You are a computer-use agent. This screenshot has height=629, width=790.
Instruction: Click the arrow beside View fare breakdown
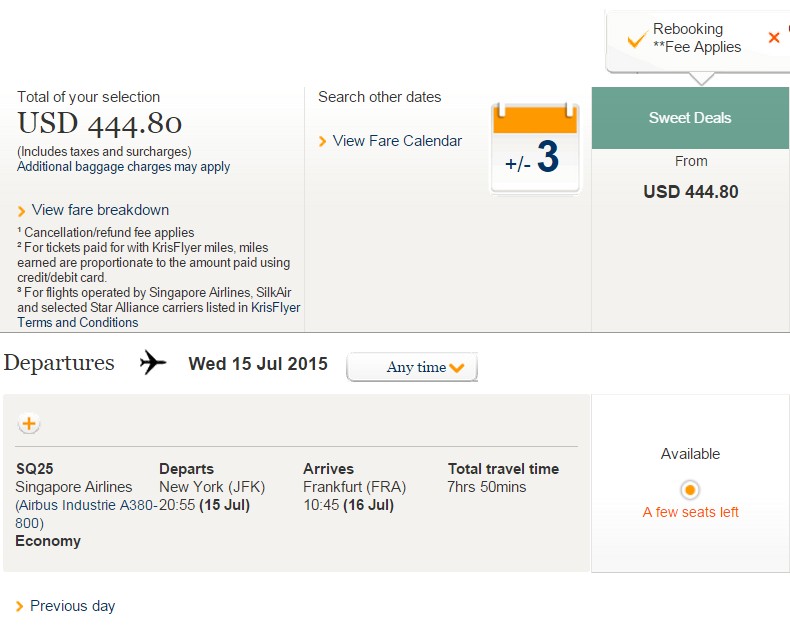21,211
